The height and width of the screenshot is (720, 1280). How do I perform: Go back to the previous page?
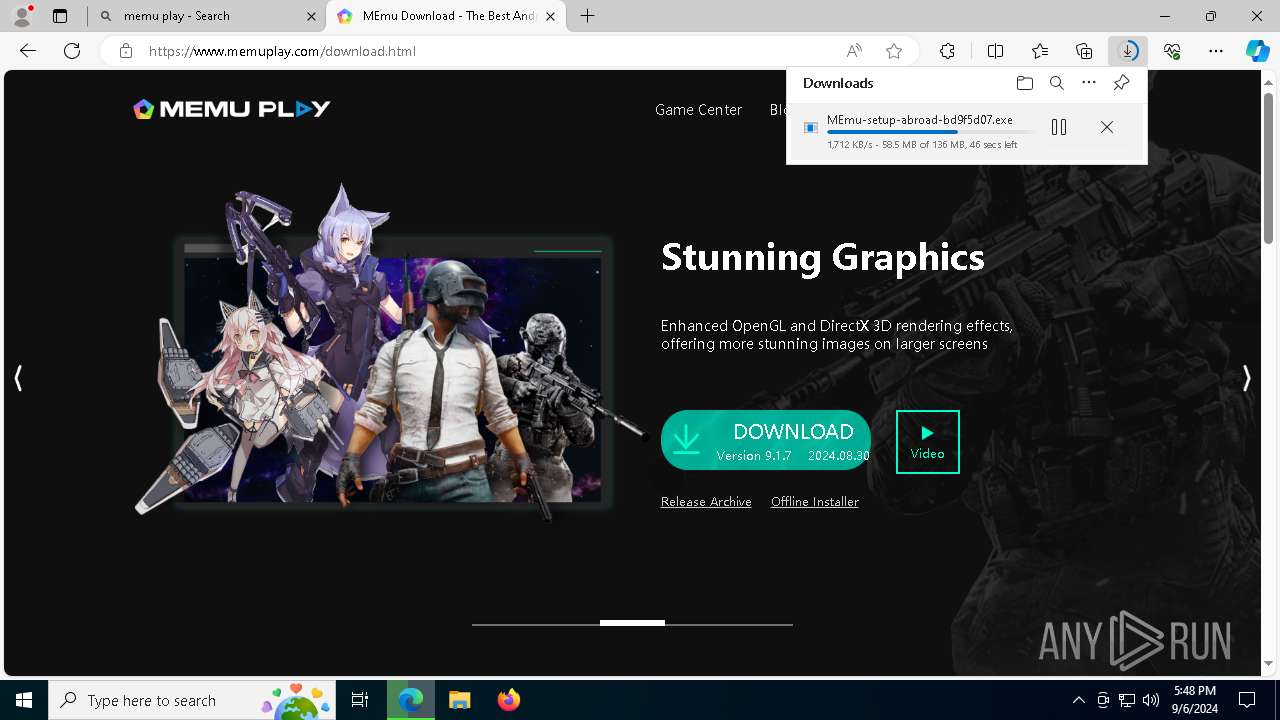(x=28, y=51)
